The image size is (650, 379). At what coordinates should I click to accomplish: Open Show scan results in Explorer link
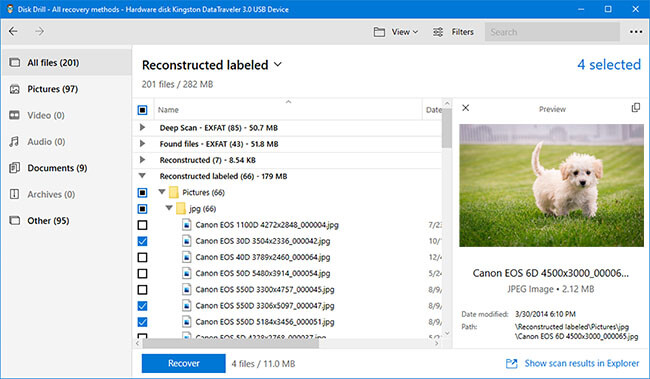click(x=582, y=364)
